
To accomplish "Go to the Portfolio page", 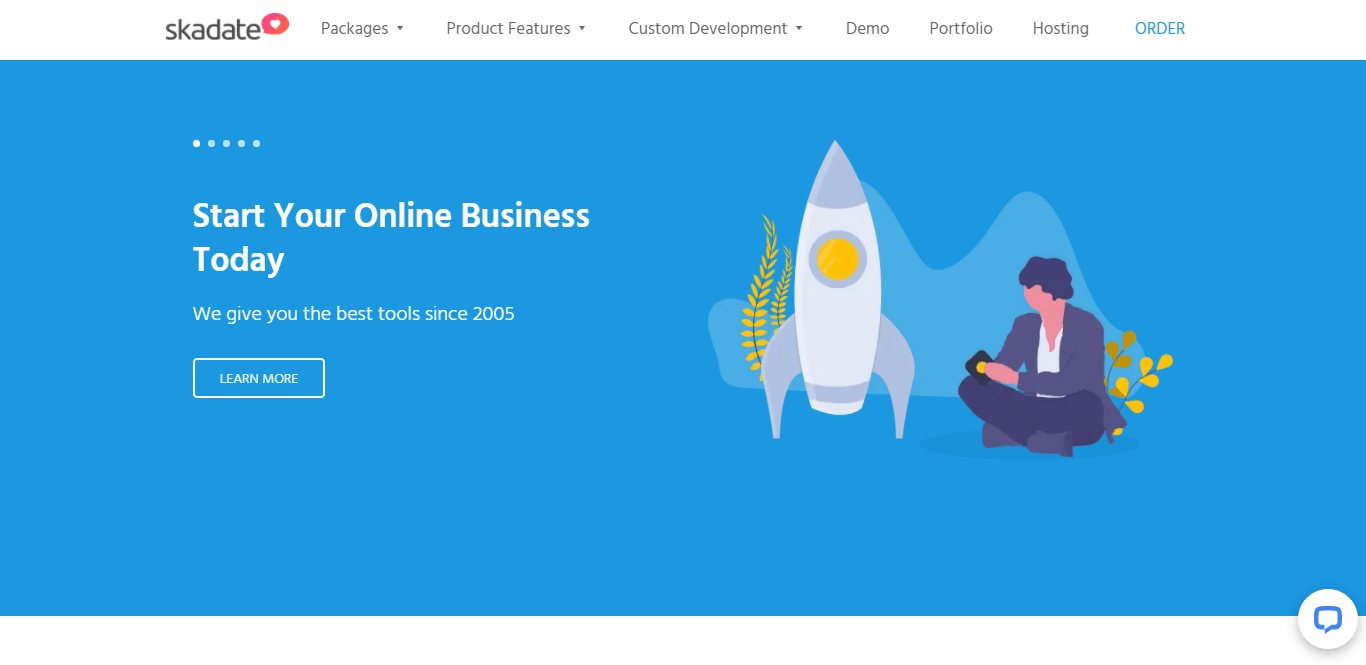I will tap(961, 29).
